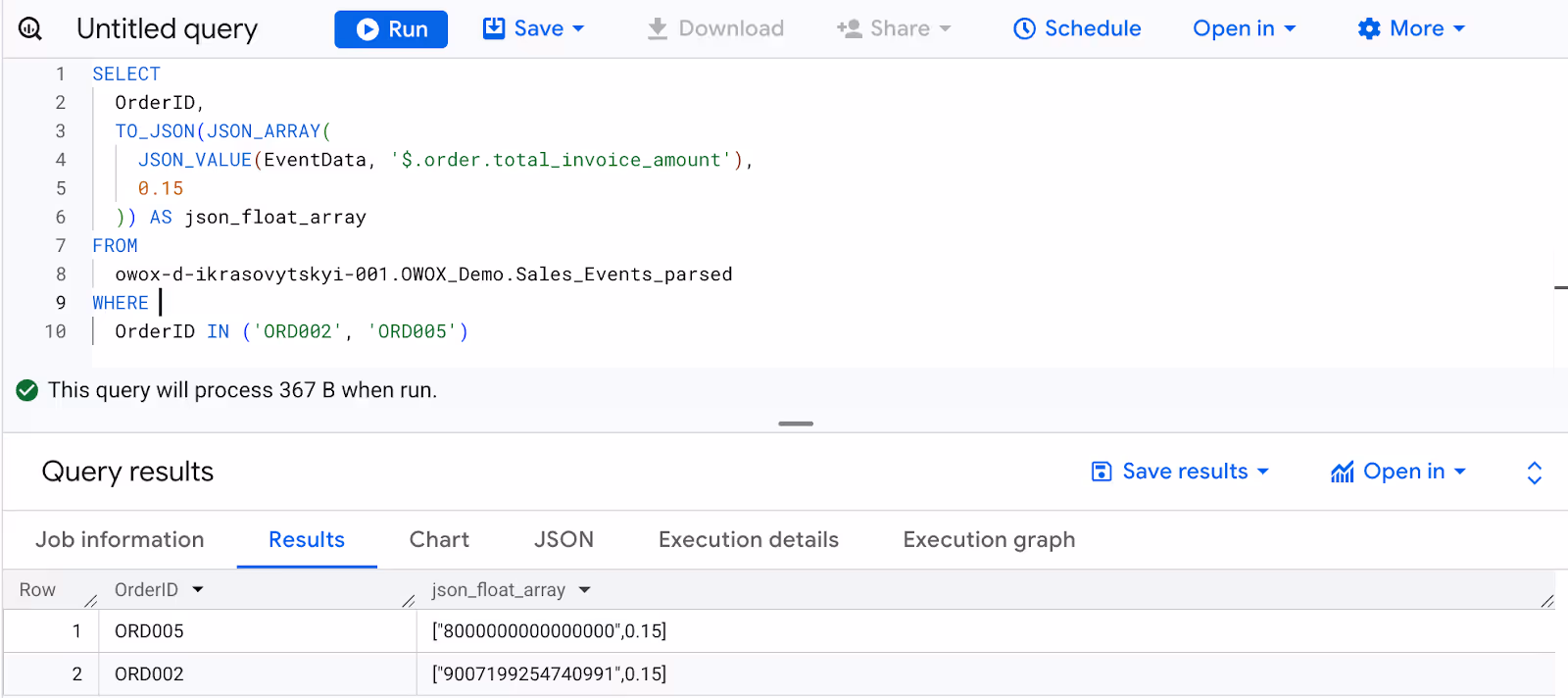The width and height of the screenshot is (1568, 698).
Task: Click the query magnifier icon beside Untitled query
Action: click(30, 28)
